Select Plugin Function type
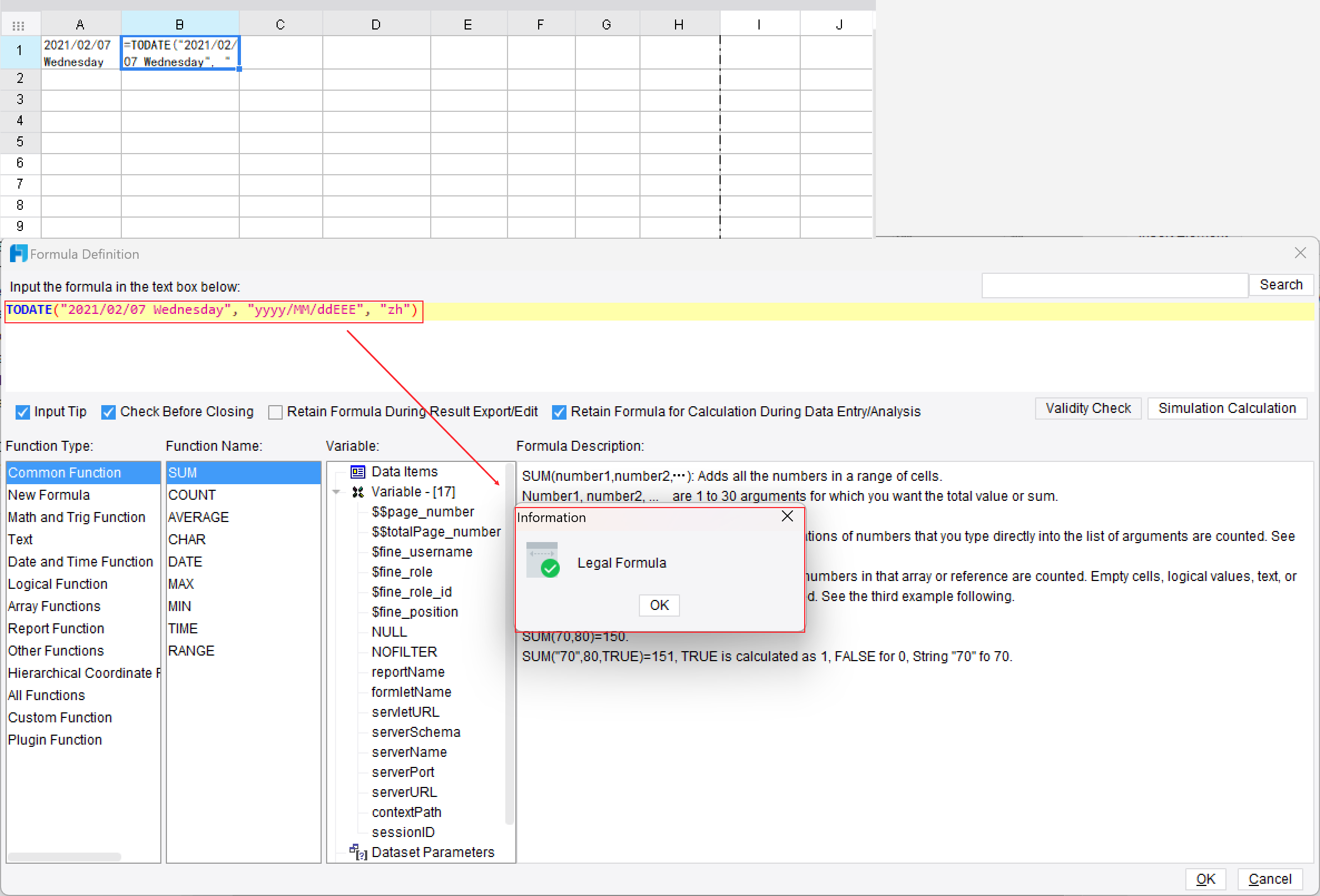The image size is (1320, 896). coord(83,740)
